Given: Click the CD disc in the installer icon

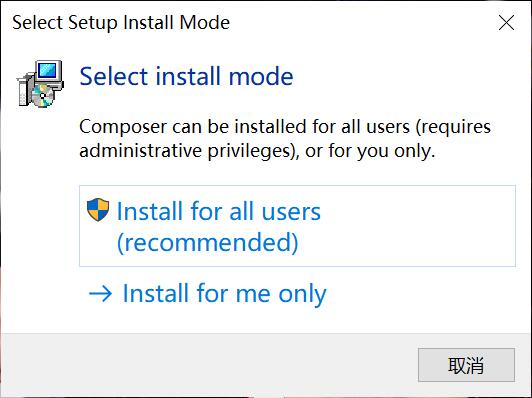Looking at the screenshot, I should click(42, 96).
